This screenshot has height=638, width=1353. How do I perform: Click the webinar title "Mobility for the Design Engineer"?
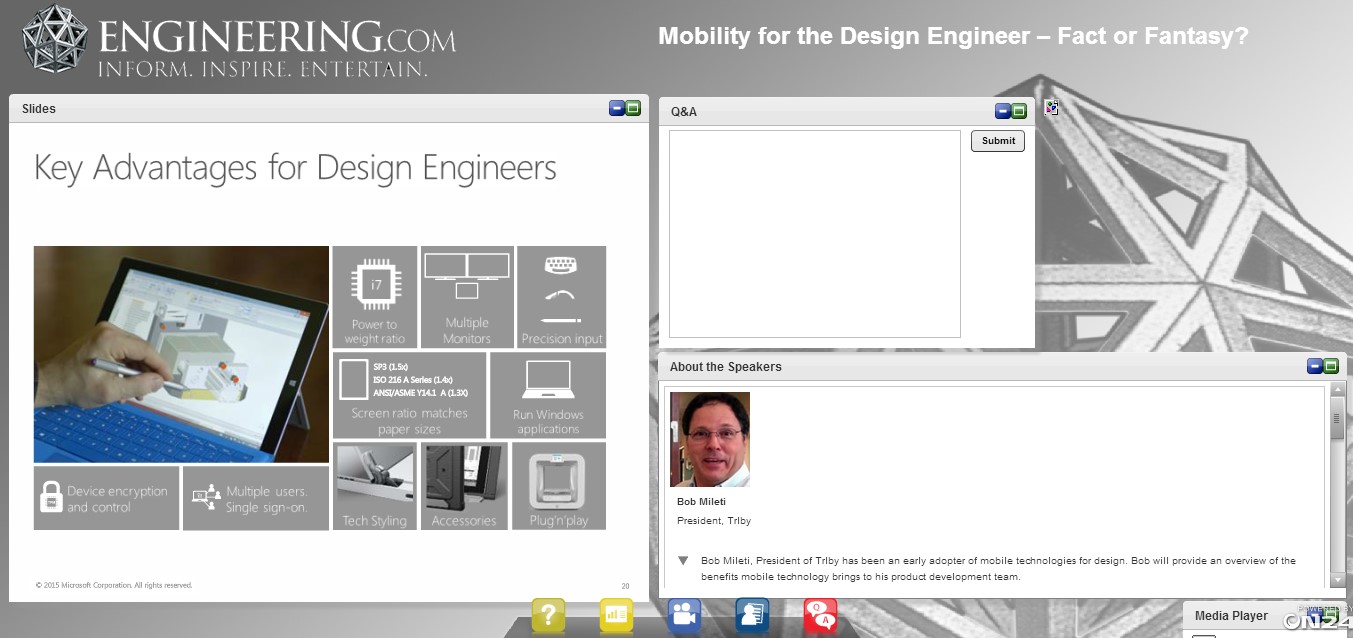(953, 37)
